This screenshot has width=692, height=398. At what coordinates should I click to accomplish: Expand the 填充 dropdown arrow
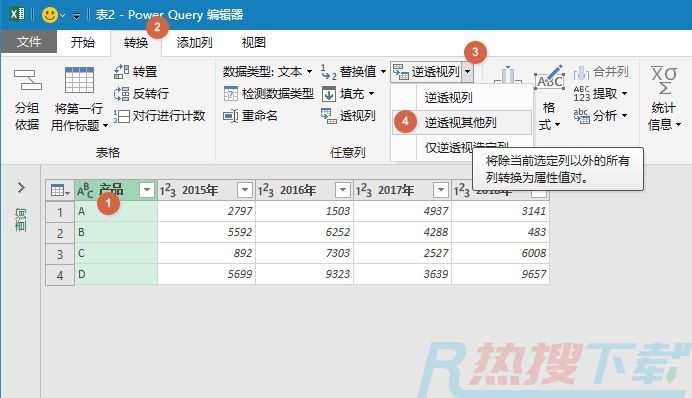tap(371, 94)
